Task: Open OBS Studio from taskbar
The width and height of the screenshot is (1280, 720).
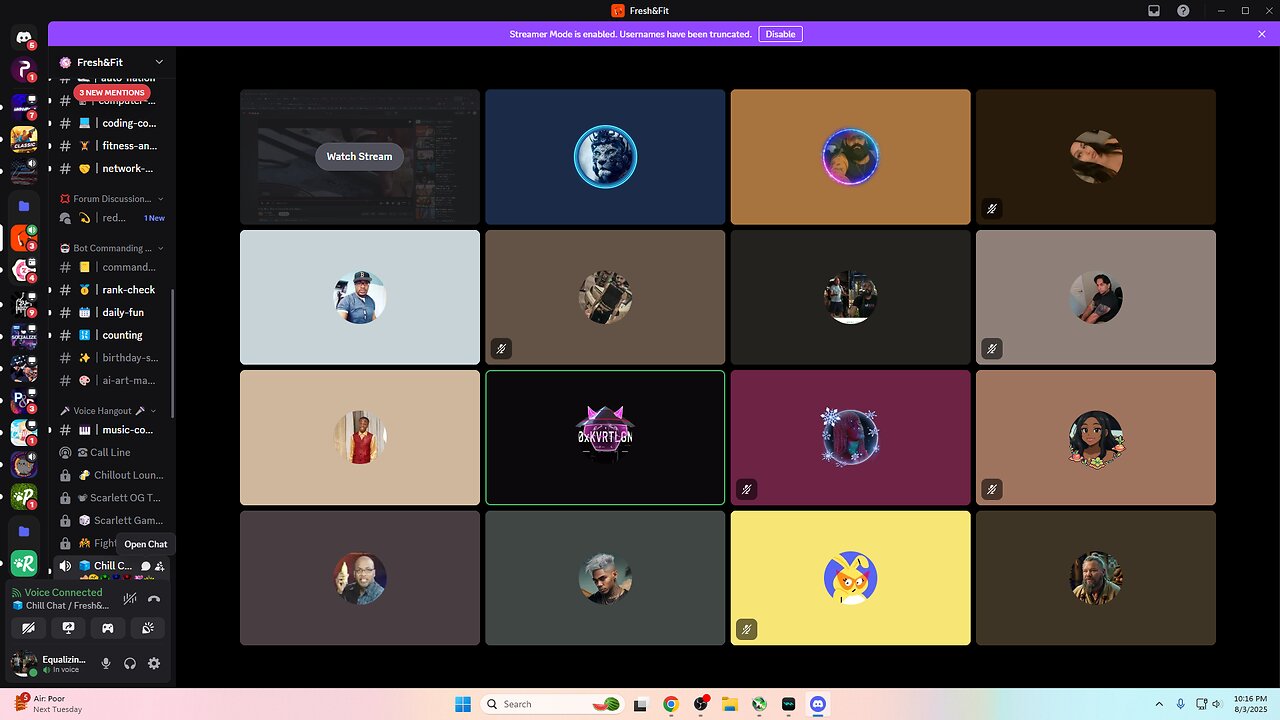Action: tap(701, 704)
